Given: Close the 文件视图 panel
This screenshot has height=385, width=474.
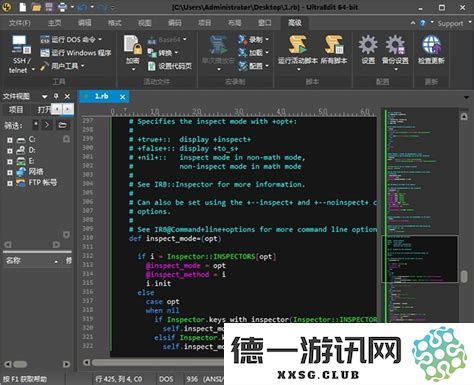Looking at the screenshot, I should point(67,96).
